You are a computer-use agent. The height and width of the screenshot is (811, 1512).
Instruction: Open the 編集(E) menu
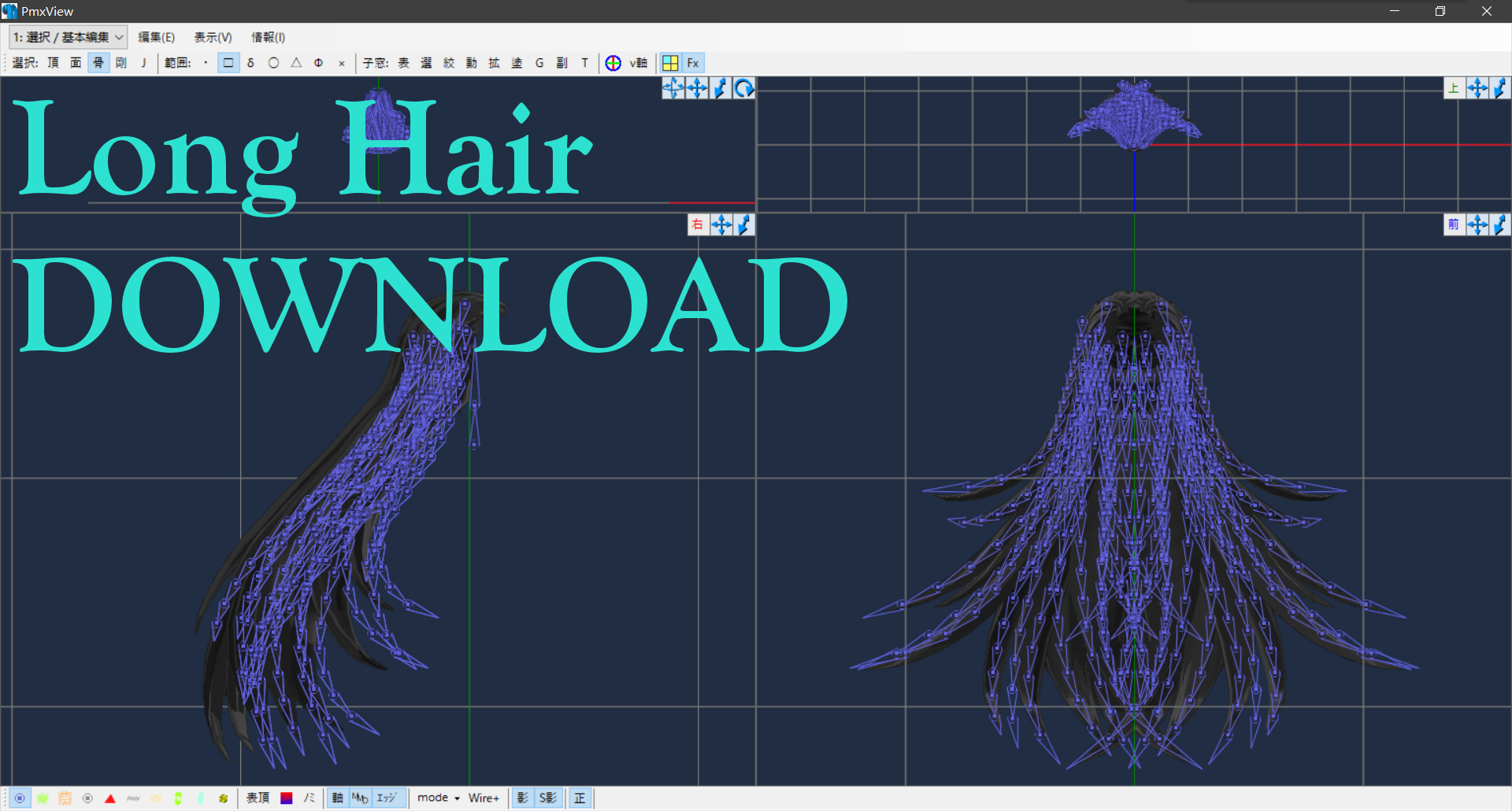pos(156,36)
